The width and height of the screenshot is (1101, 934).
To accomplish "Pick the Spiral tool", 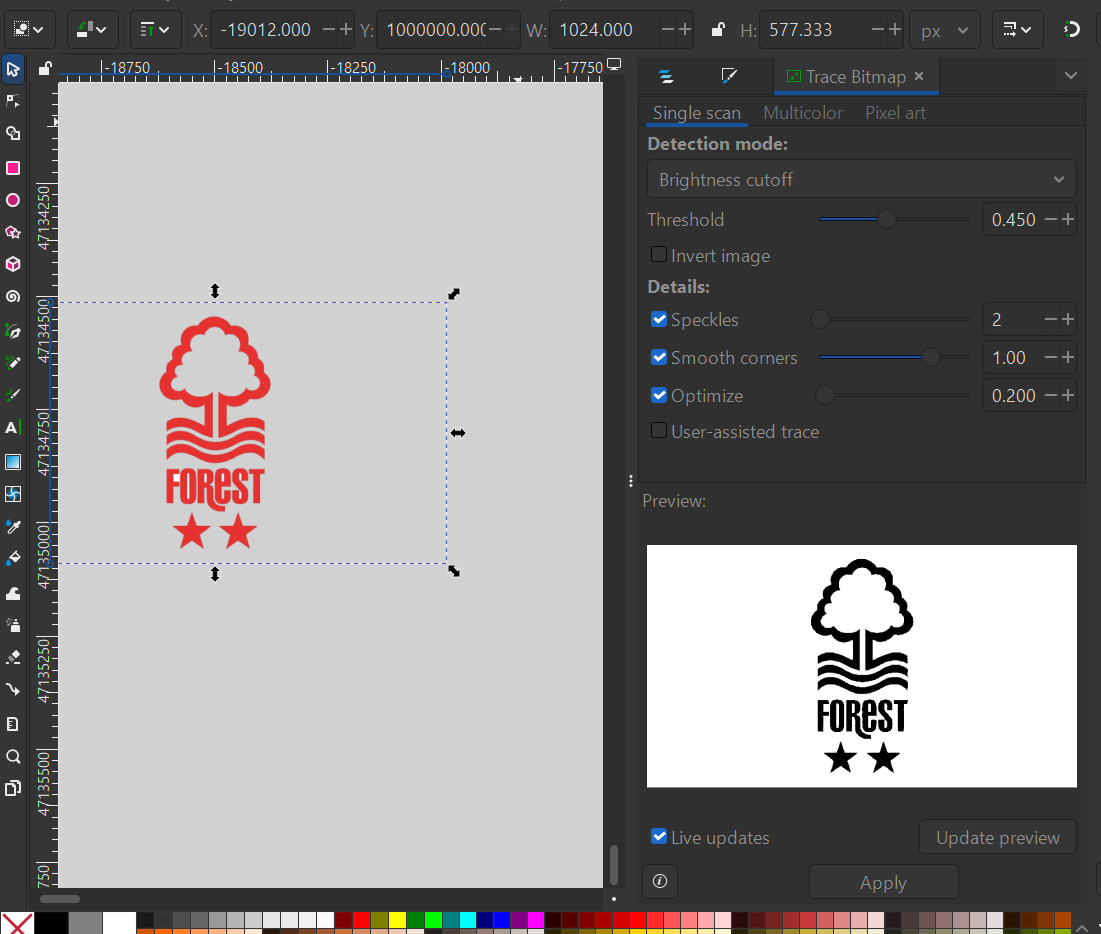I will 14,296.
